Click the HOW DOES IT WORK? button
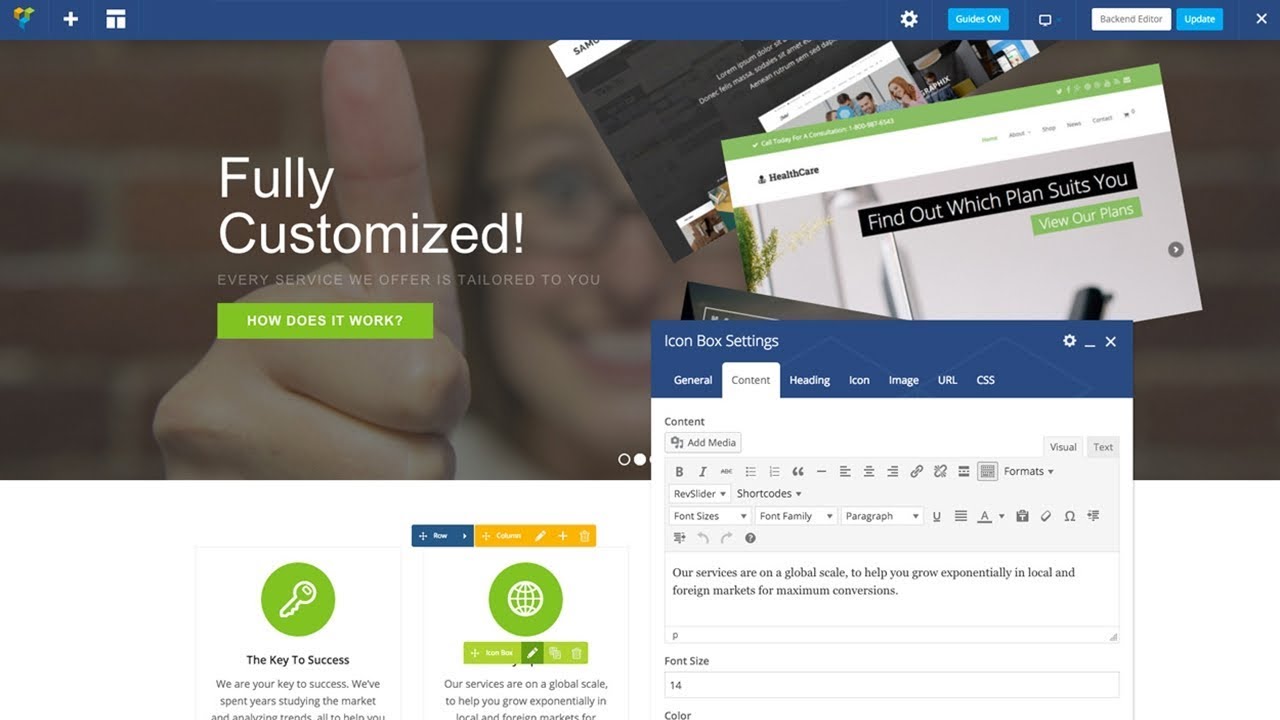The image size is (1280, 720). pos(324,320)
